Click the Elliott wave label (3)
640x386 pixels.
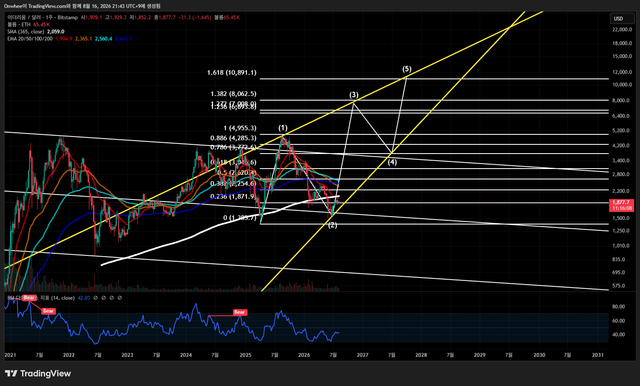point(354,95)
